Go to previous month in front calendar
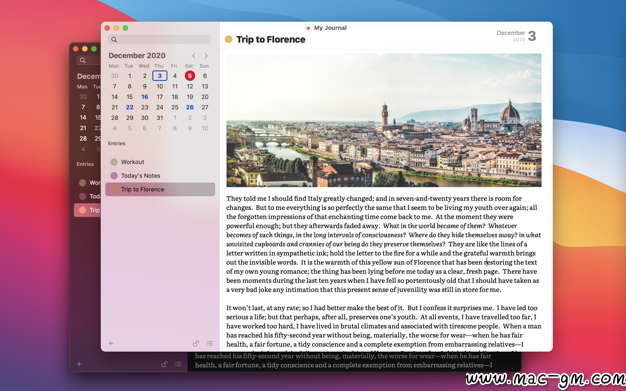The image size is (626, 391). [x=194, y=56]
